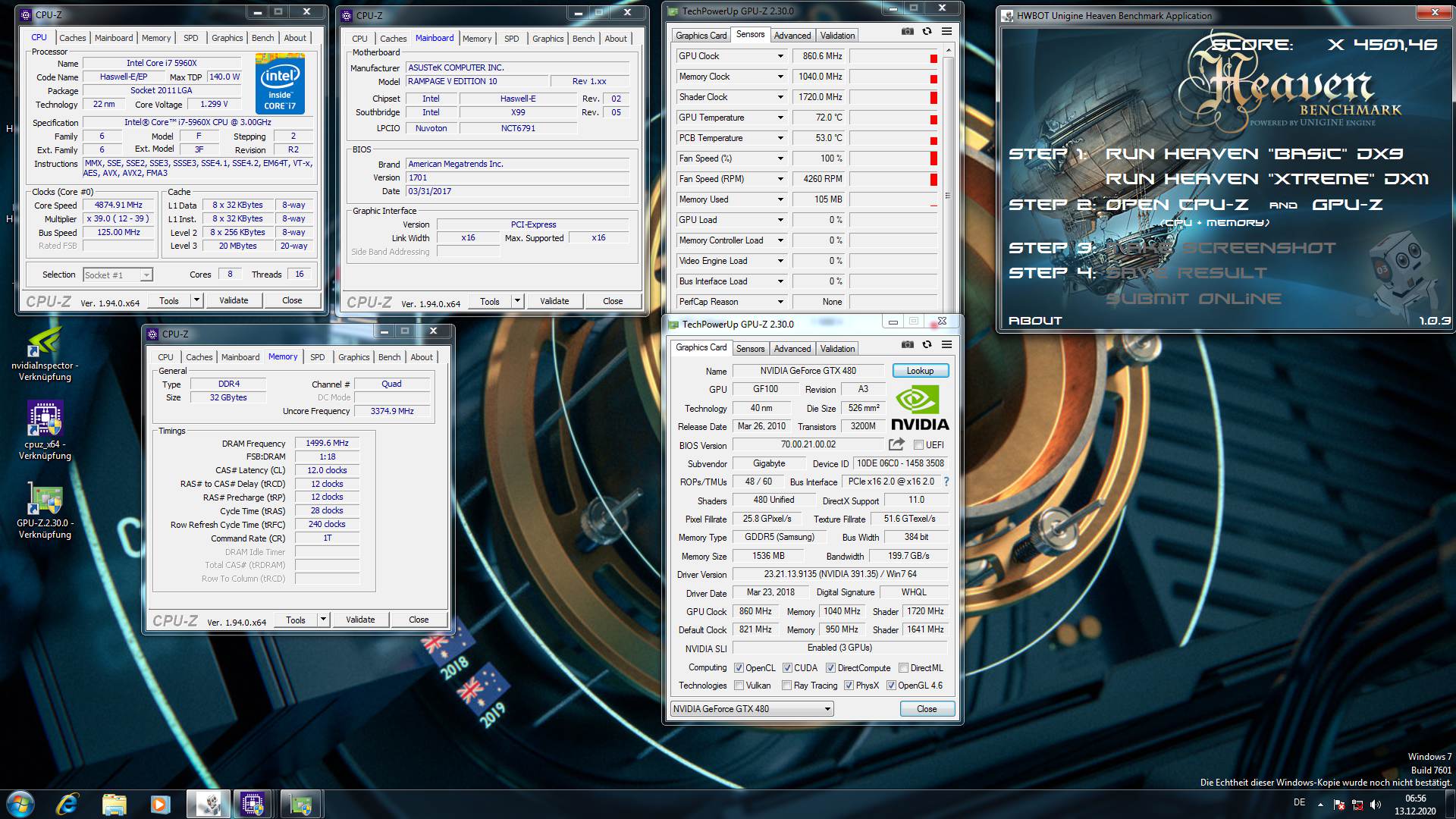Click the Action Center flag icon in the tray
This screenshot has height=819, width=1456.
coord(1339,805)
